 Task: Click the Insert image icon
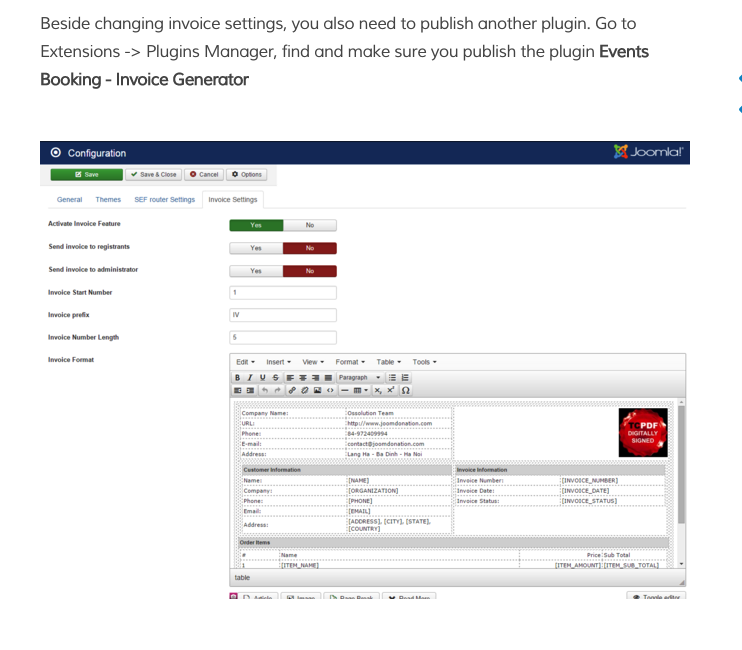(317, 390)
